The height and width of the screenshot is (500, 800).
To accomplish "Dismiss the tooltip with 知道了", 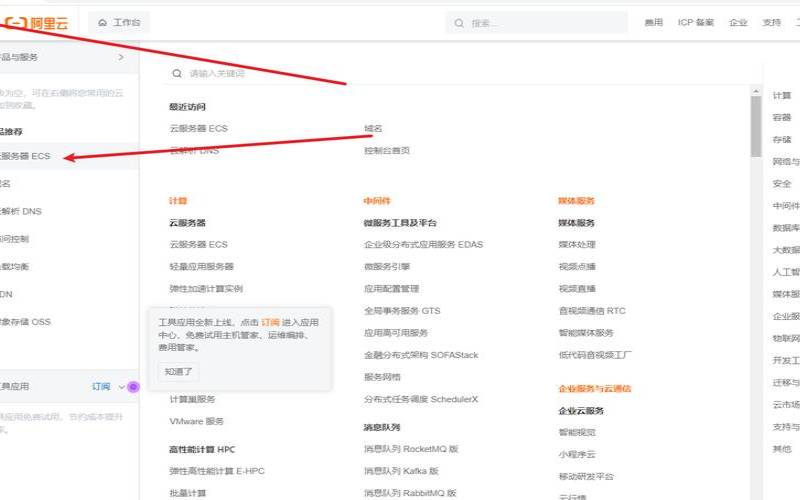I will [x=179, y=371].
